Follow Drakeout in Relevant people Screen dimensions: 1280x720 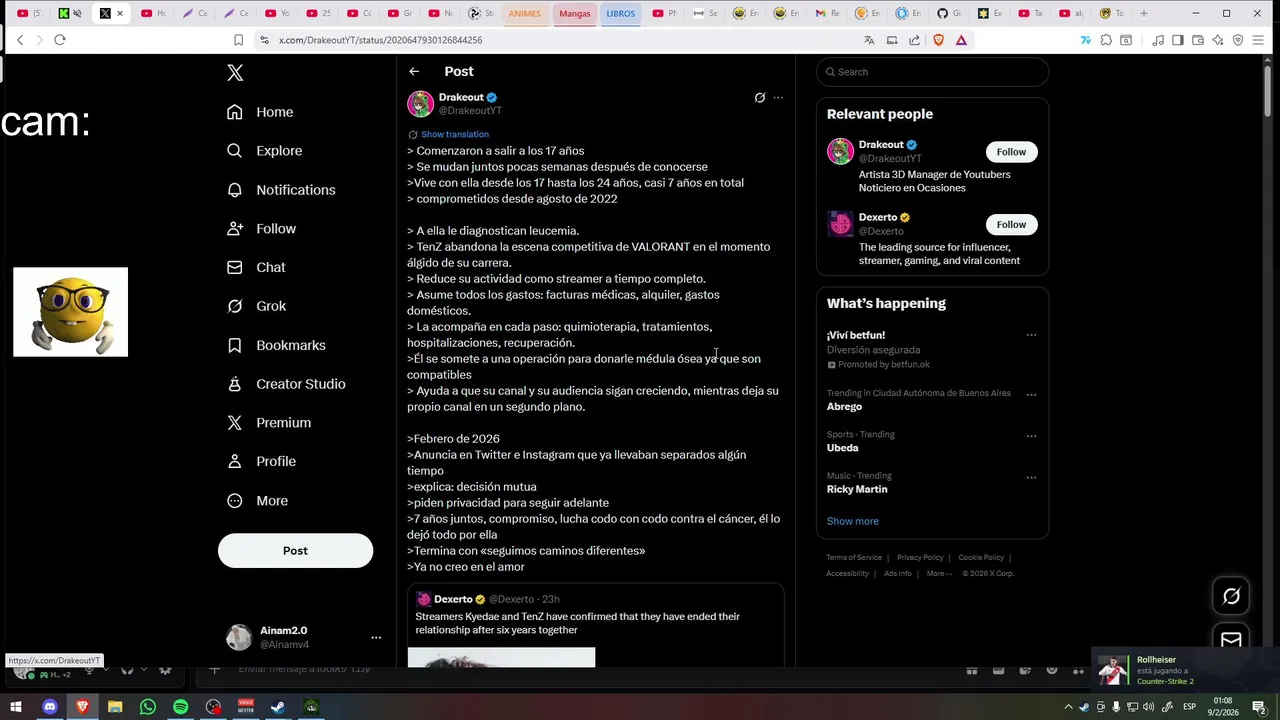[x=1011, y=152]
